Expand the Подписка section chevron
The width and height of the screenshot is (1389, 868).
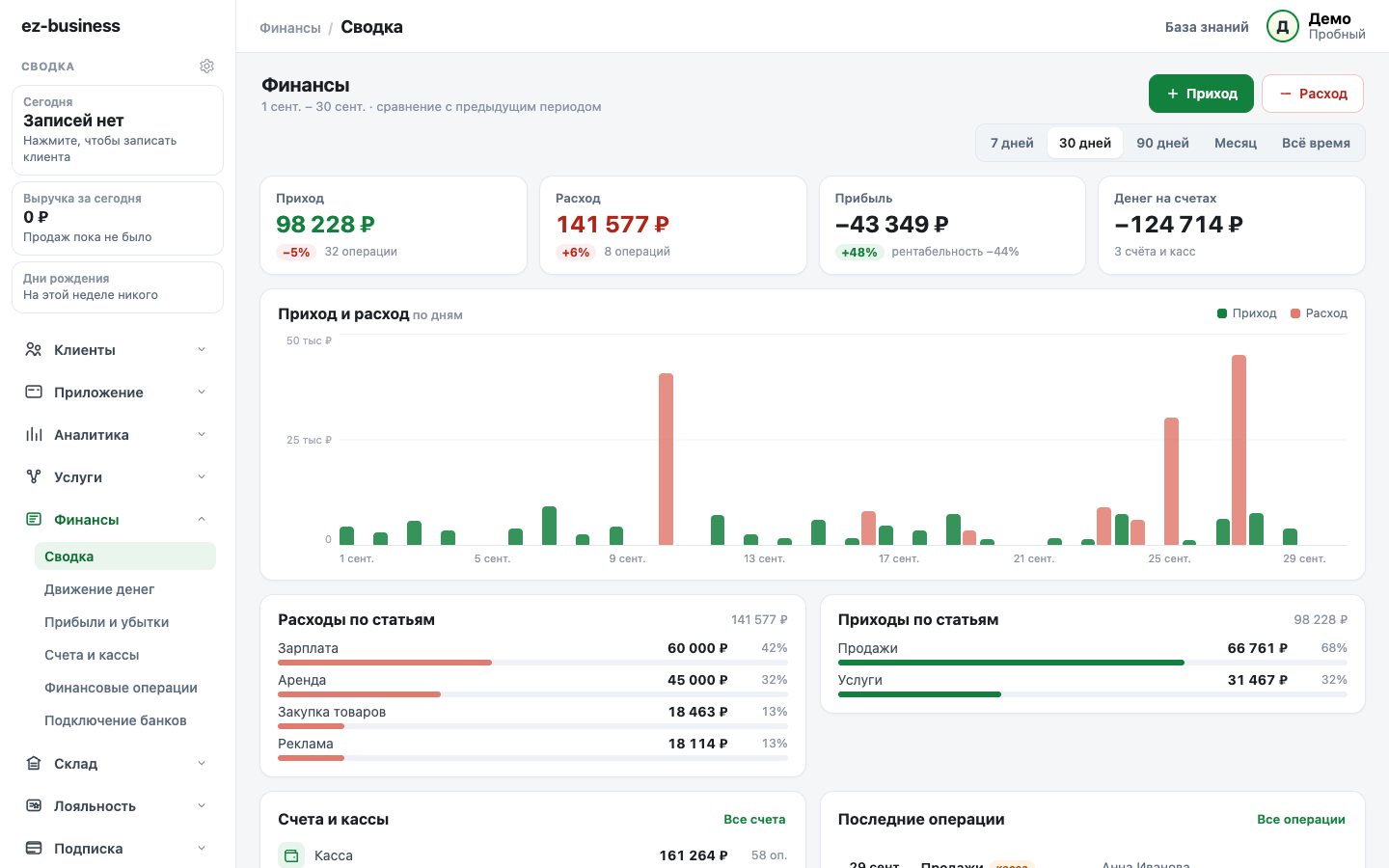tap(202, 848)
